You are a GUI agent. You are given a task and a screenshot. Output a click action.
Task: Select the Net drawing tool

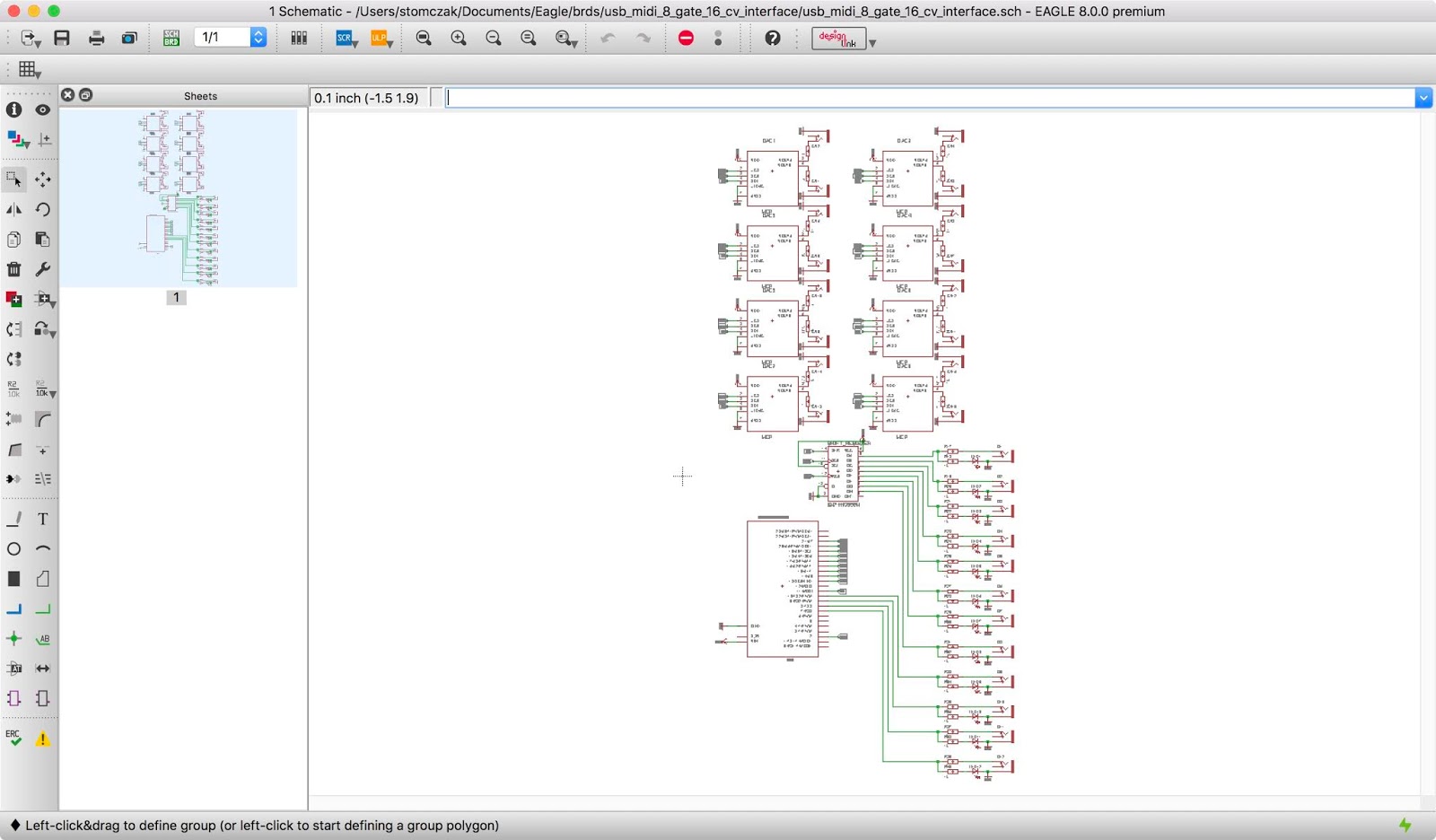[14, 608]
